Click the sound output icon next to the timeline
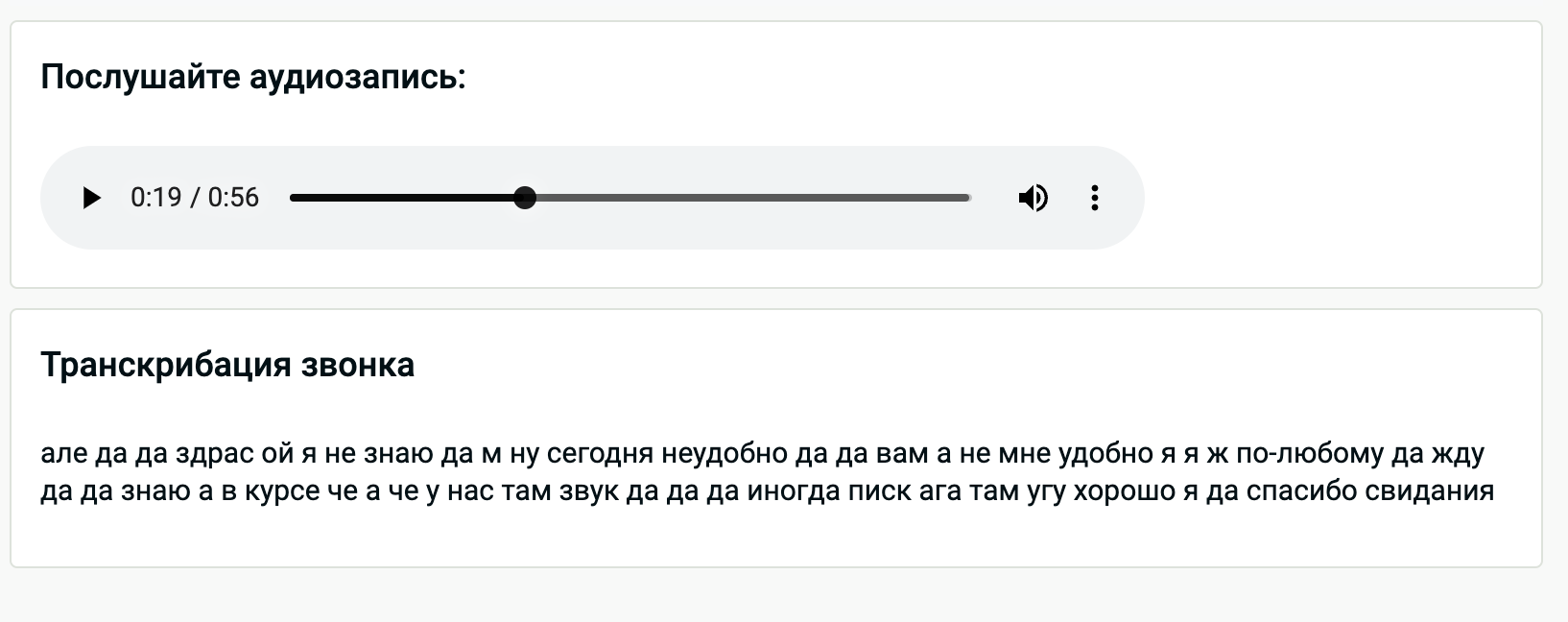The width and height of the screenshot is (1568, 622). pos(1033,198)
